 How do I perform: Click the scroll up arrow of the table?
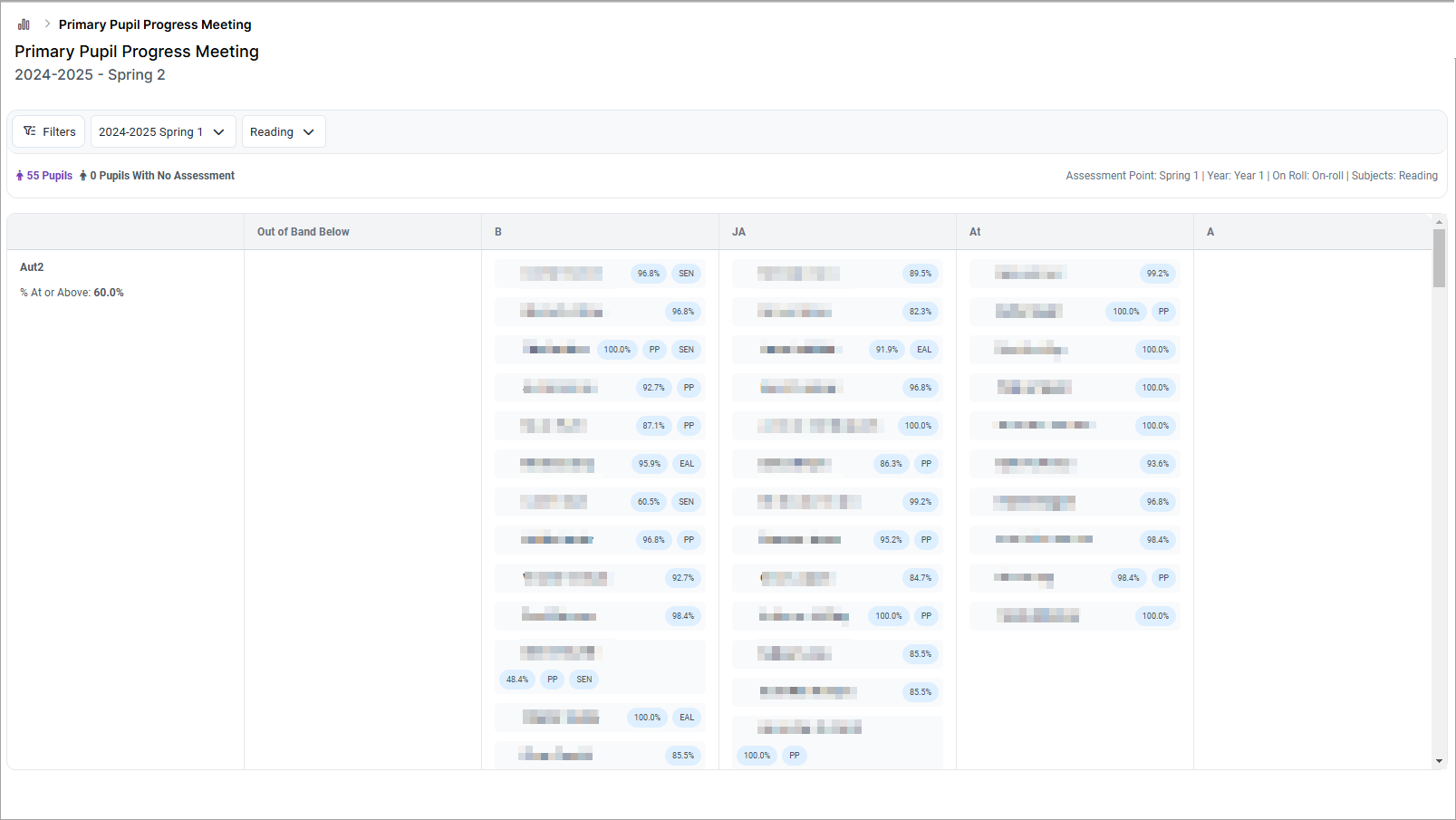(x=1439, y=222)
